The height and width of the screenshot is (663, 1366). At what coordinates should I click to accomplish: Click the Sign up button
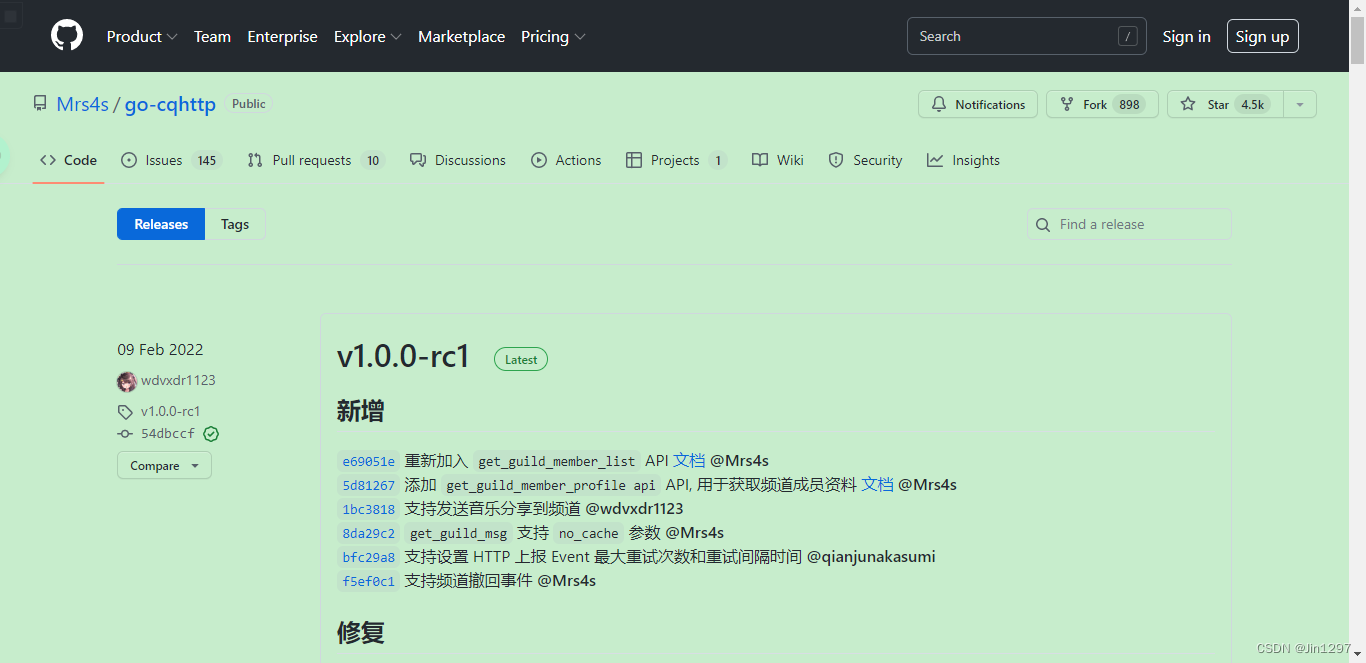(x=1262, y=36)
